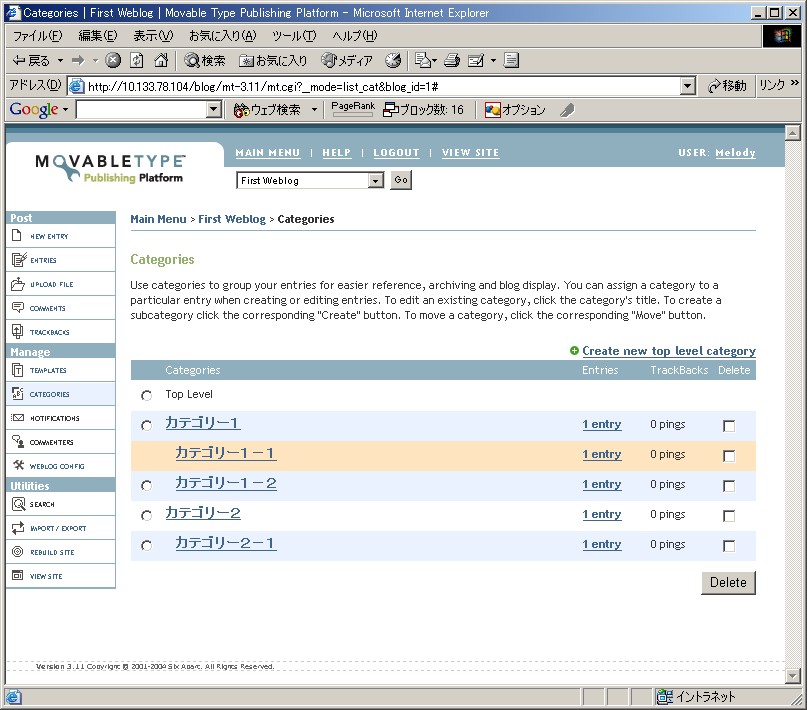This screenshot has height=710, width=807.
Task: Open the browser History button
Action: click(x=393, y=61)
